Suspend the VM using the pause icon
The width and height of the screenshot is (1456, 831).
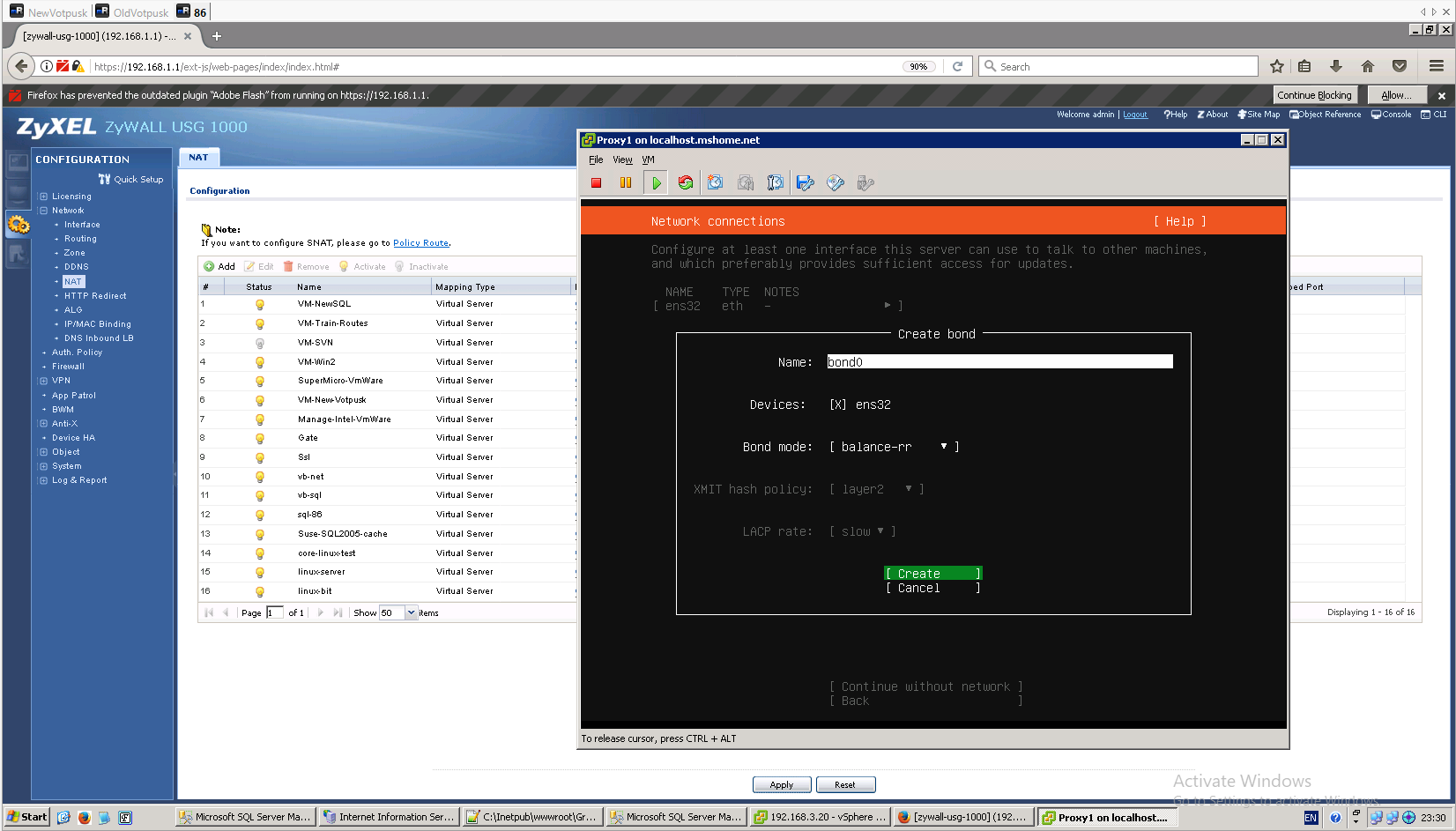coord(626,183)
